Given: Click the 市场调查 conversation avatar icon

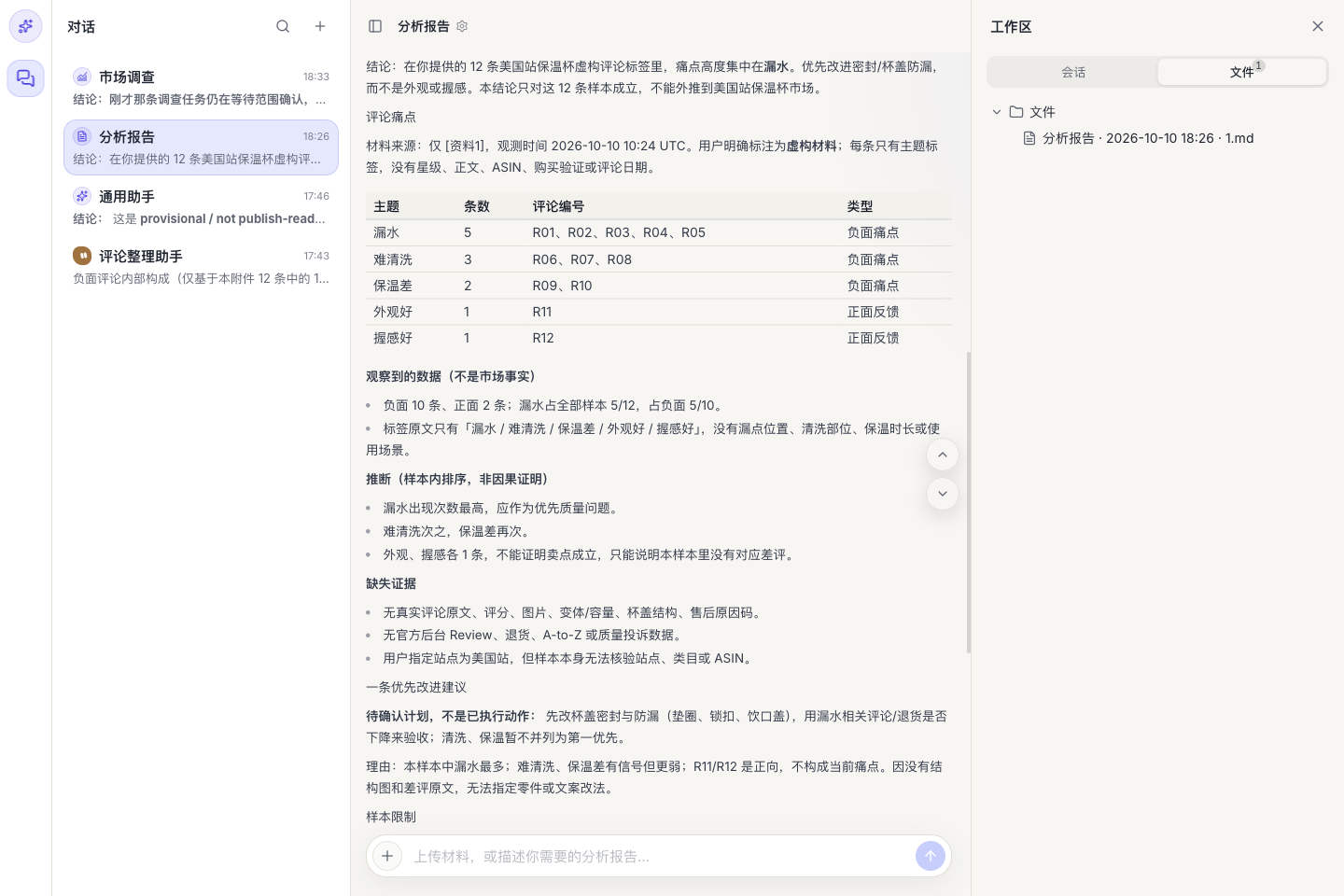Looking at the screenshot, I should [82, 77].
